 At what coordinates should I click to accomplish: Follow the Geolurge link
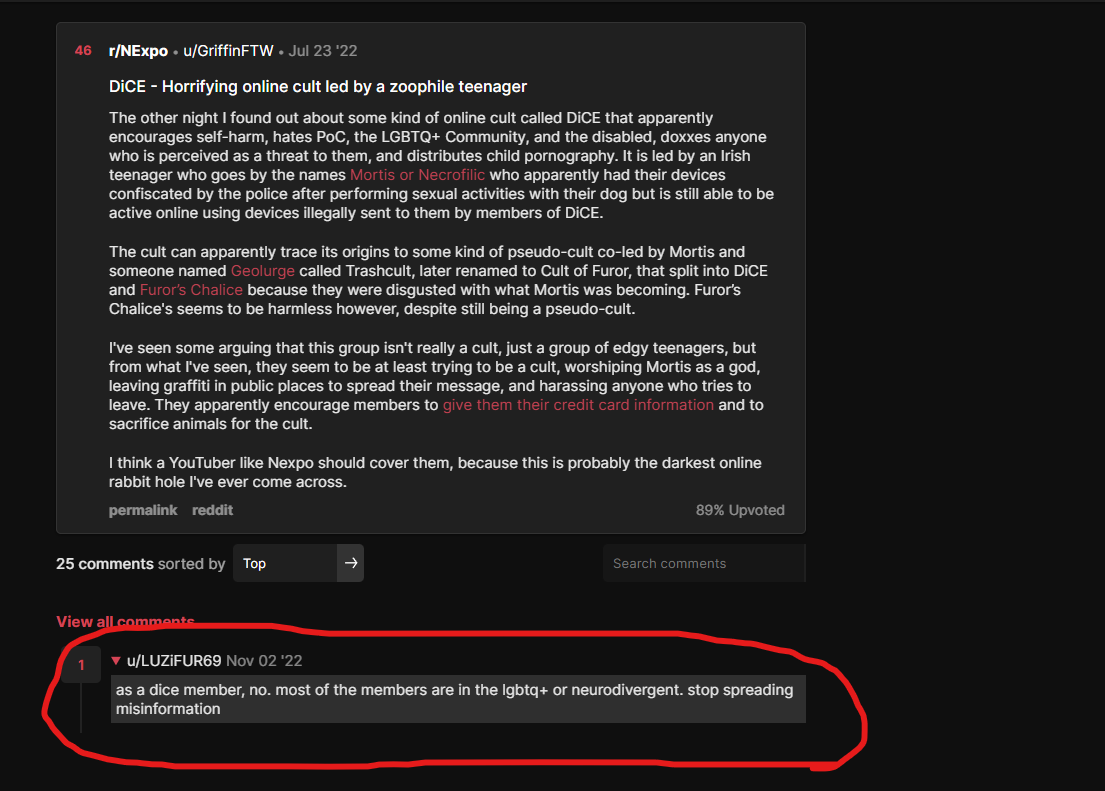point(263,271)
